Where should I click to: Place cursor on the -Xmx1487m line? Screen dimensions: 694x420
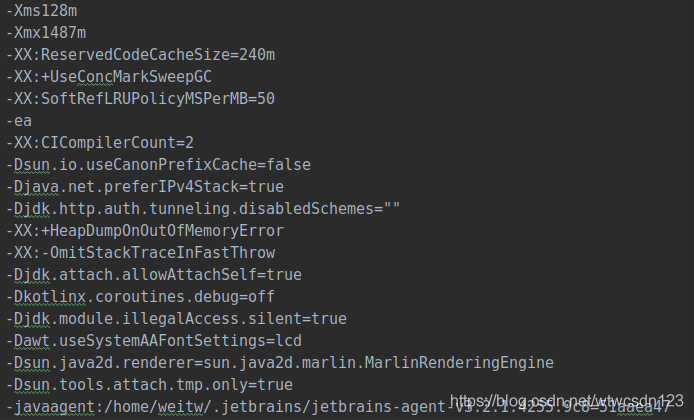46,33
